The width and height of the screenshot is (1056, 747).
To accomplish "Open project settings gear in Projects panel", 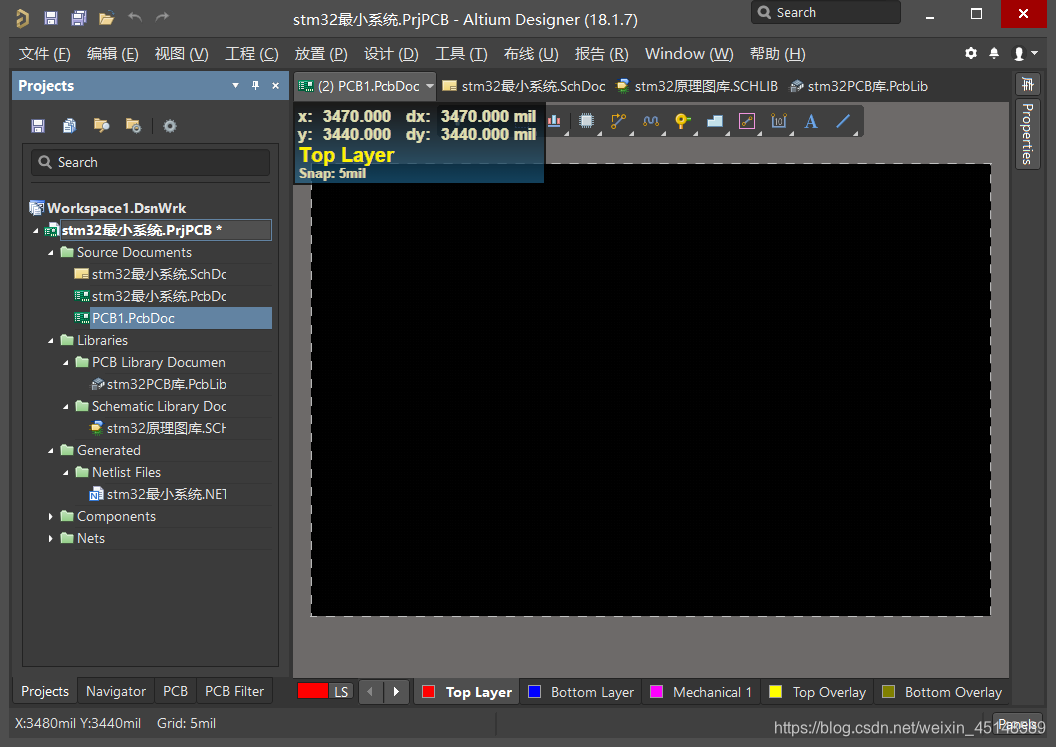I will pyautogui.click(x=170, y=126).
